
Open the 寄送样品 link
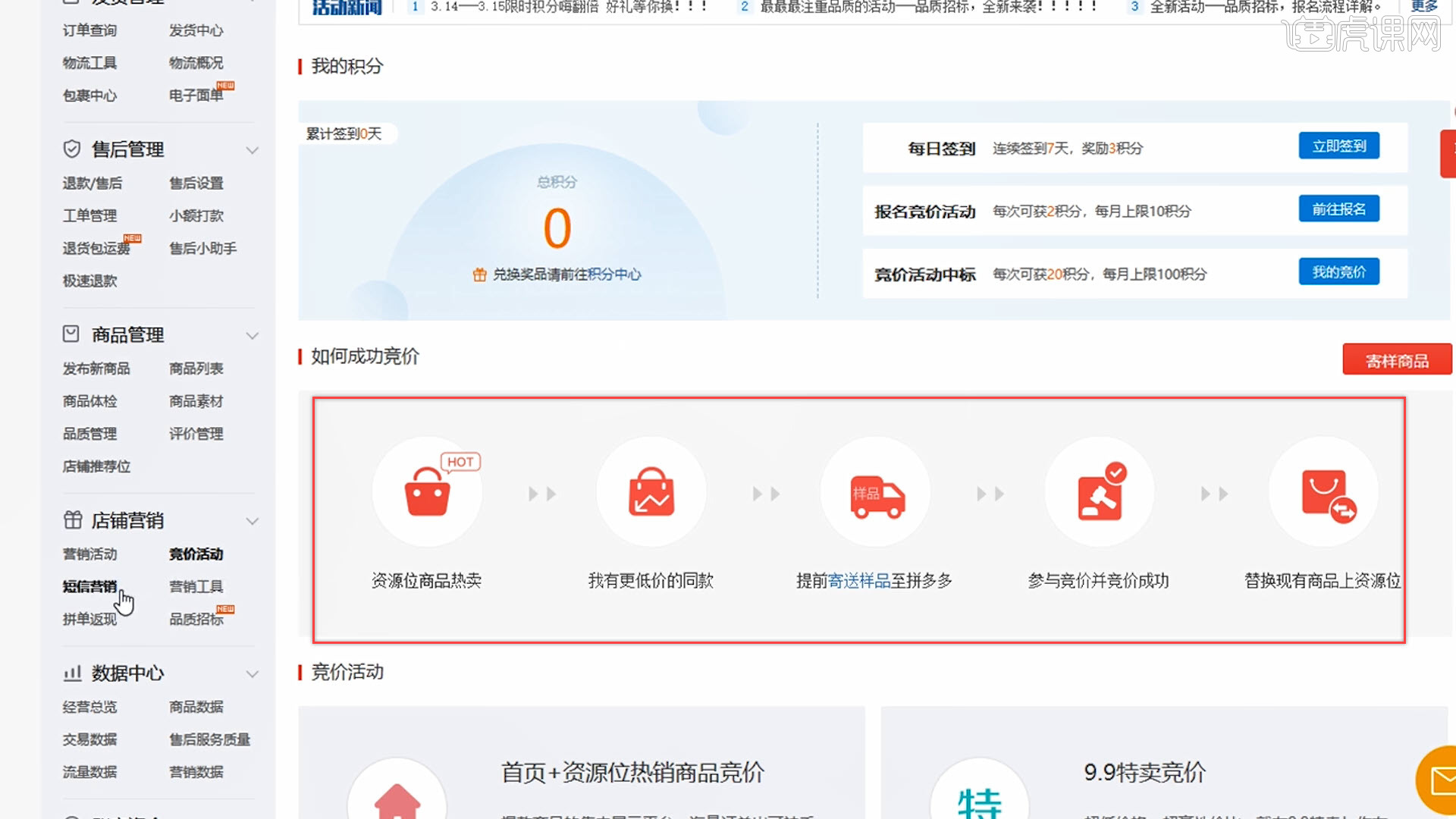(x=859, y=581)
